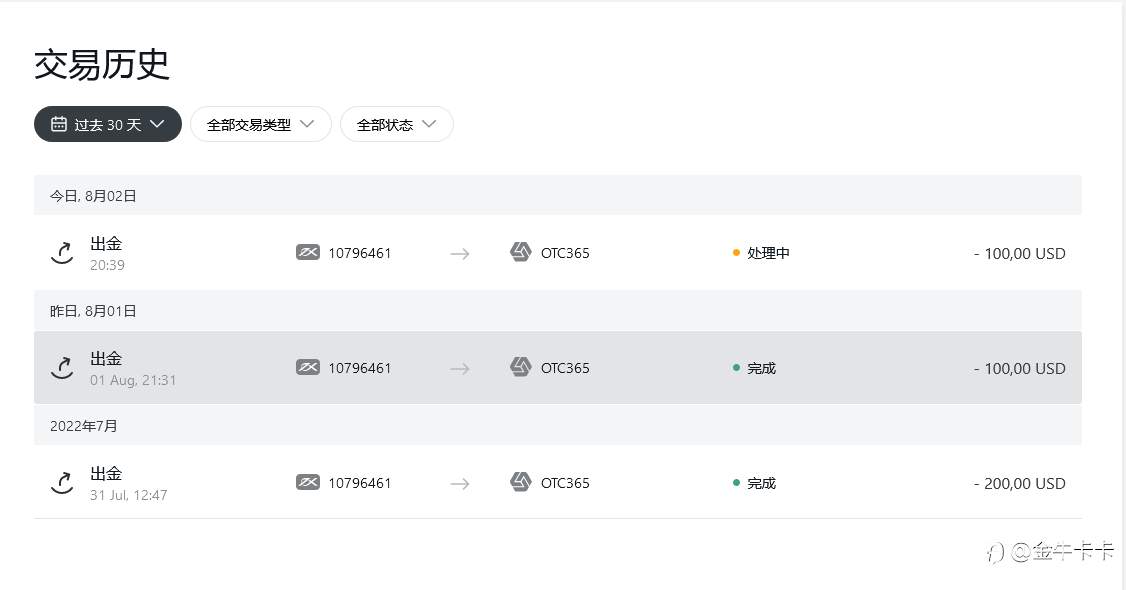Select the 处理中 status text
The width and height of the screenshot is (1126, 590).
pos(768,253)
